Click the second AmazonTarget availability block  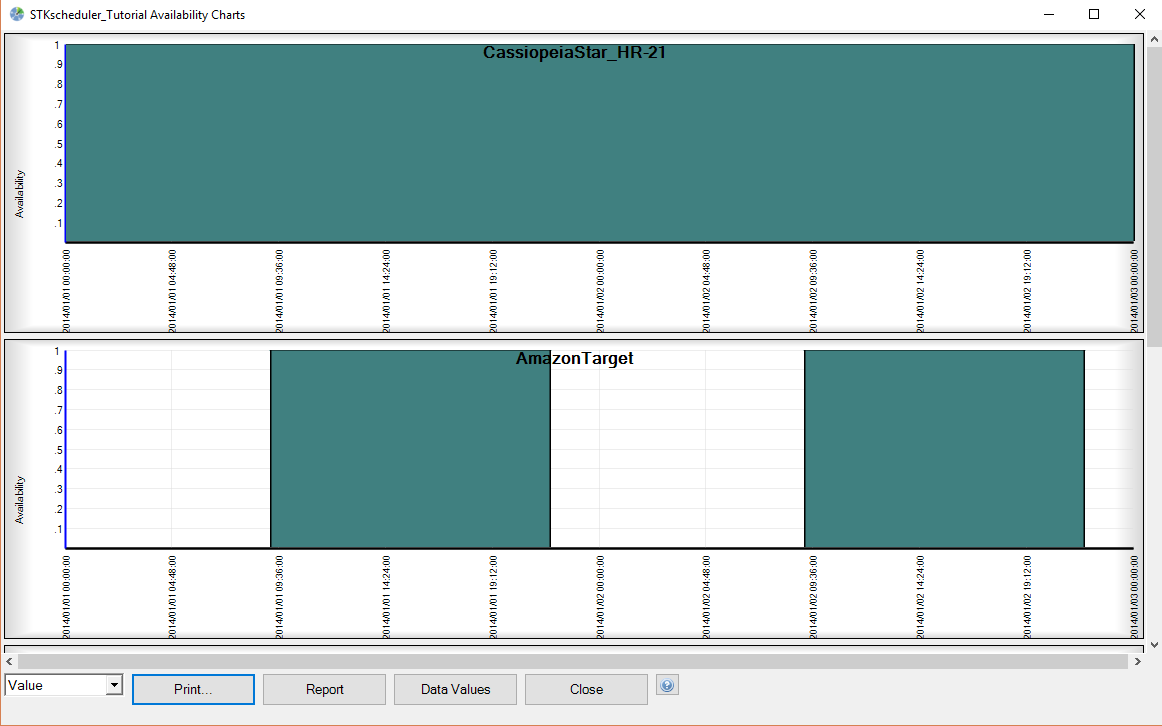tap(943, 450)
